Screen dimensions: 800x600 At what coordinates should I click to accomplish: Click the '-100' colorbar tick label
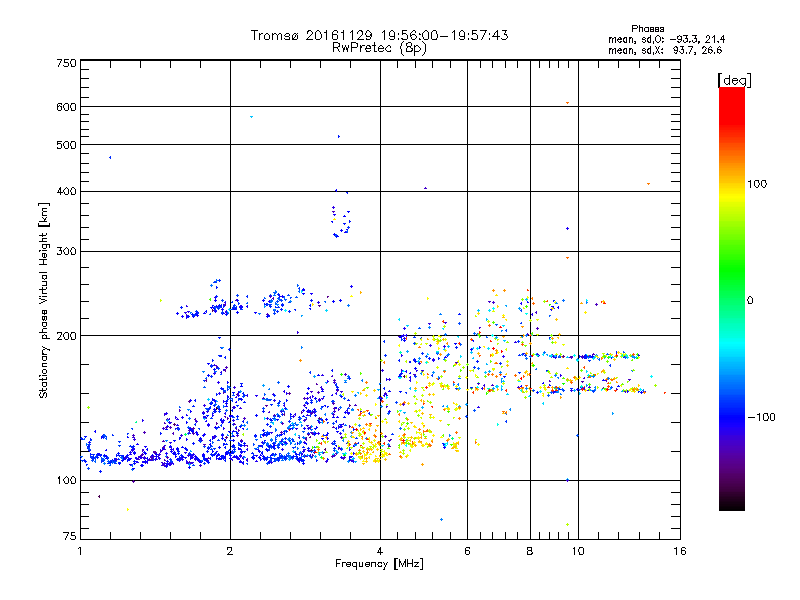pyautogui.click(x=761, y=417)
